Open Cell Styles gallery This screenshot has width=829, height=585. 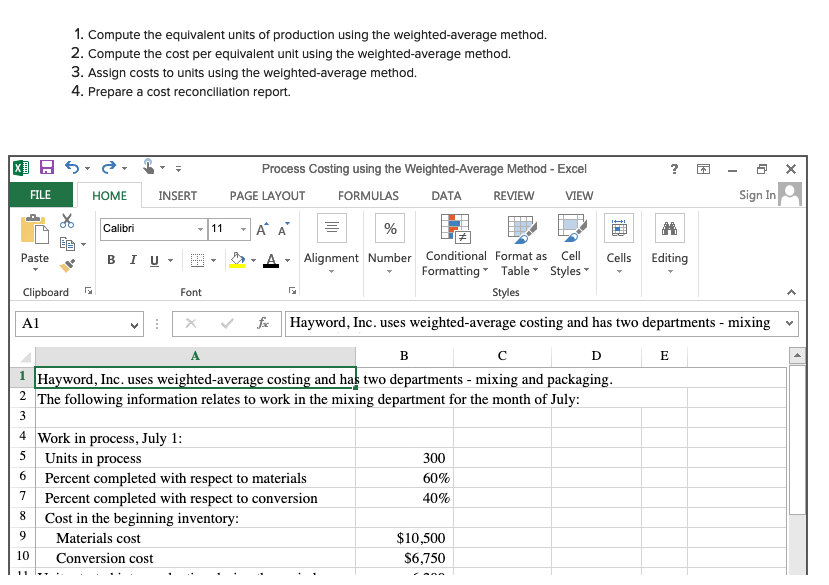570,245
